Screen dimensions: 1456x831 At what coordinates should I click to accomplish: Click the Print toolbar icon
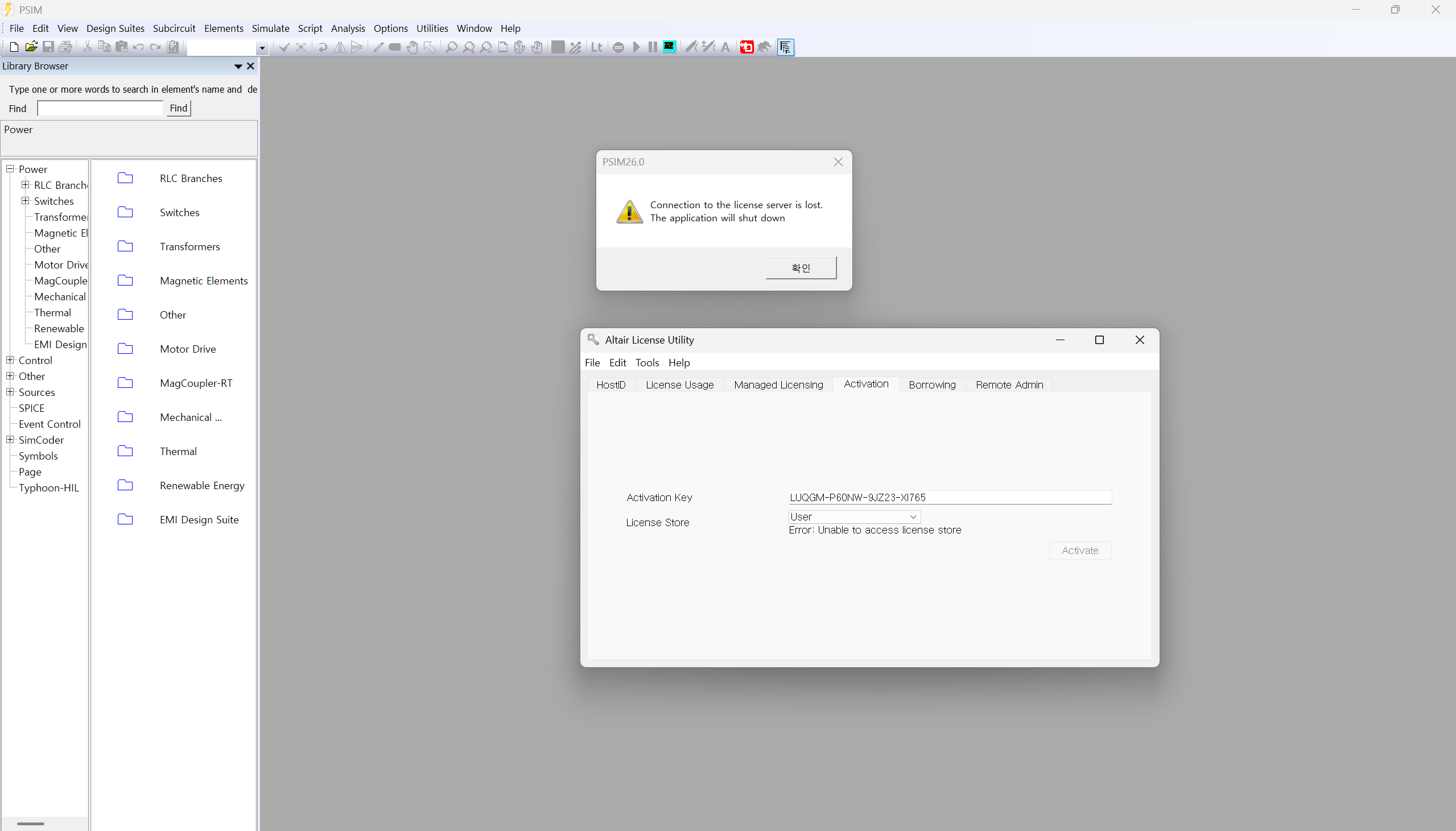pos(65,47)
